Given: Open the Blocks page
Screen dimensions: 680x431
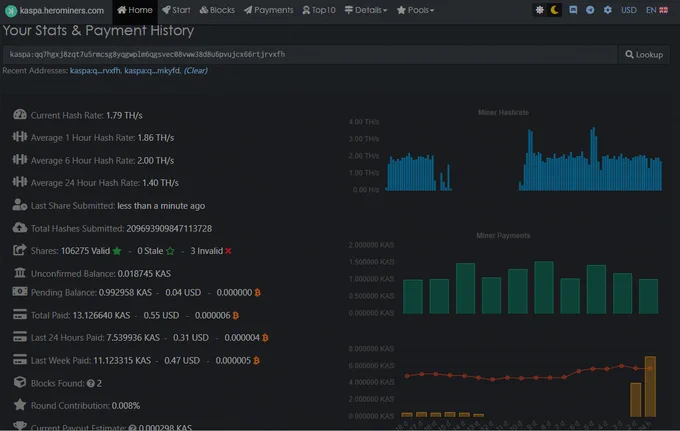Looking at the screenshot, I should coord(217,10).
